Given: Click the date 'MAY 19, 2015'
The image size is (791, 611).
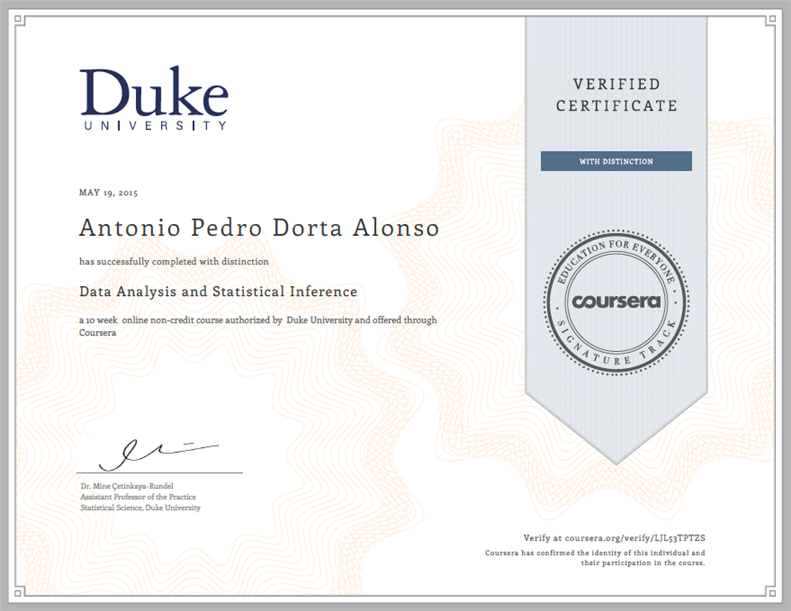Looking at the screenshot, I should click(x=108, y=192).
